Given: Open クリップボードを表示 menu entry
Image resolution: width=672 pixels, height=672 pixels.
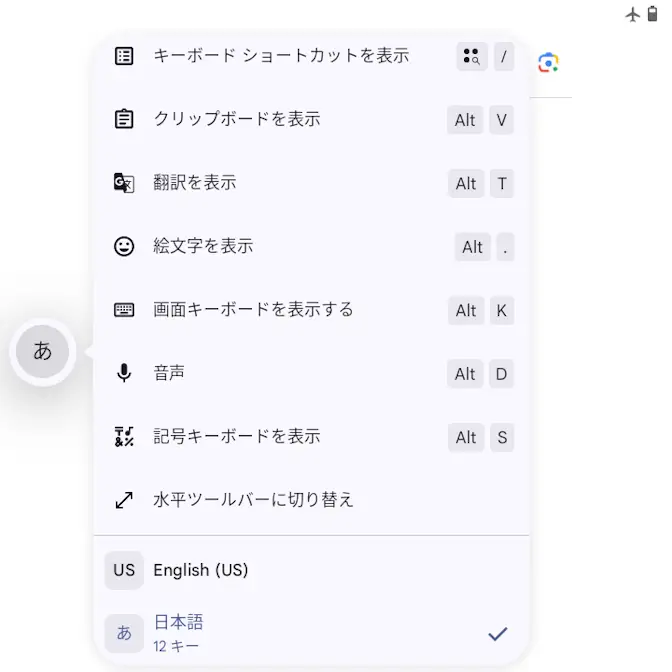Looking at the screenshot, I should pyautogui.click(x=237, y=120).
